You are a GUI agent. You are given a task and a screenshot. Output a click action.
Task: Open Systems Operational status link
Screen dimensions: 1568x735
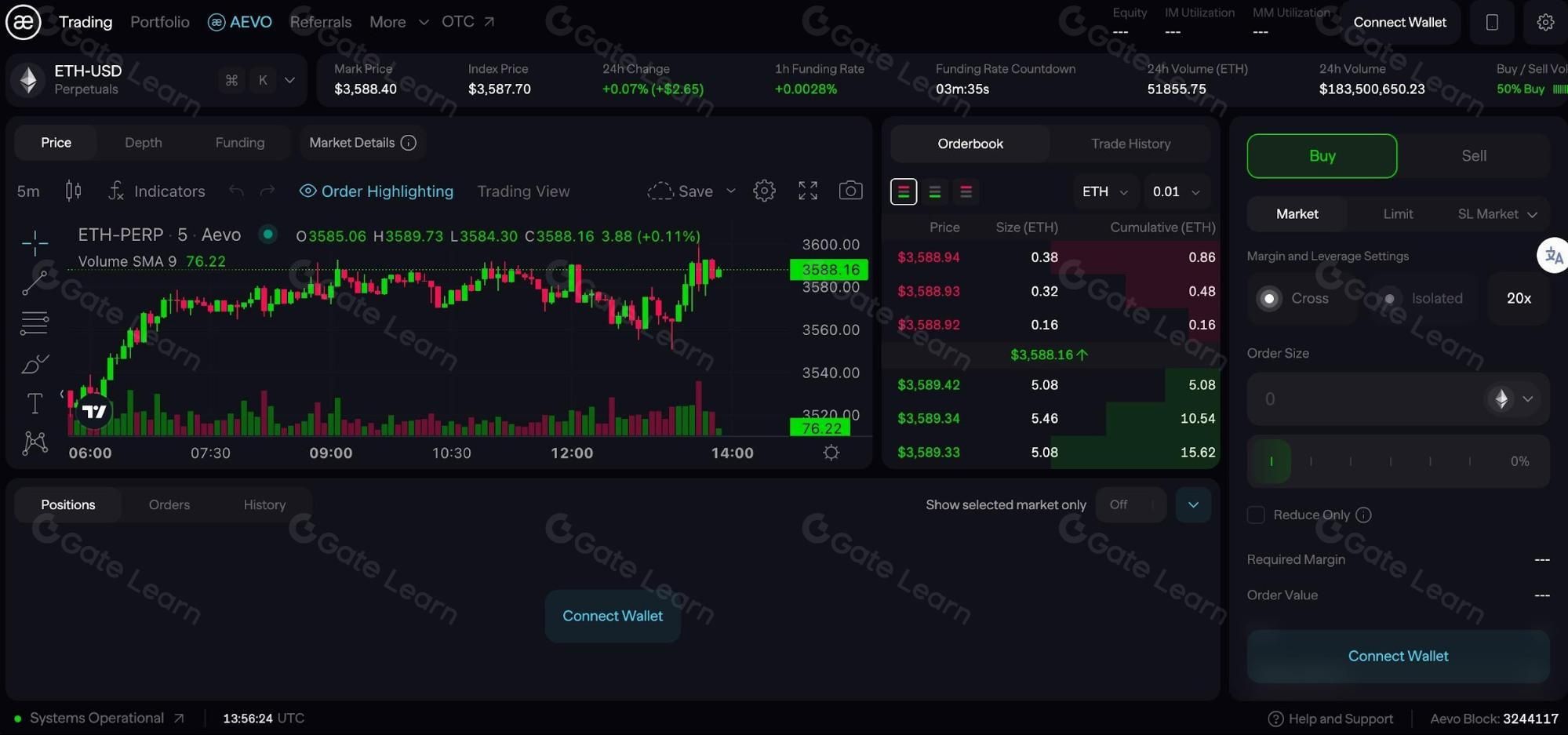click(x=100, y=718)
